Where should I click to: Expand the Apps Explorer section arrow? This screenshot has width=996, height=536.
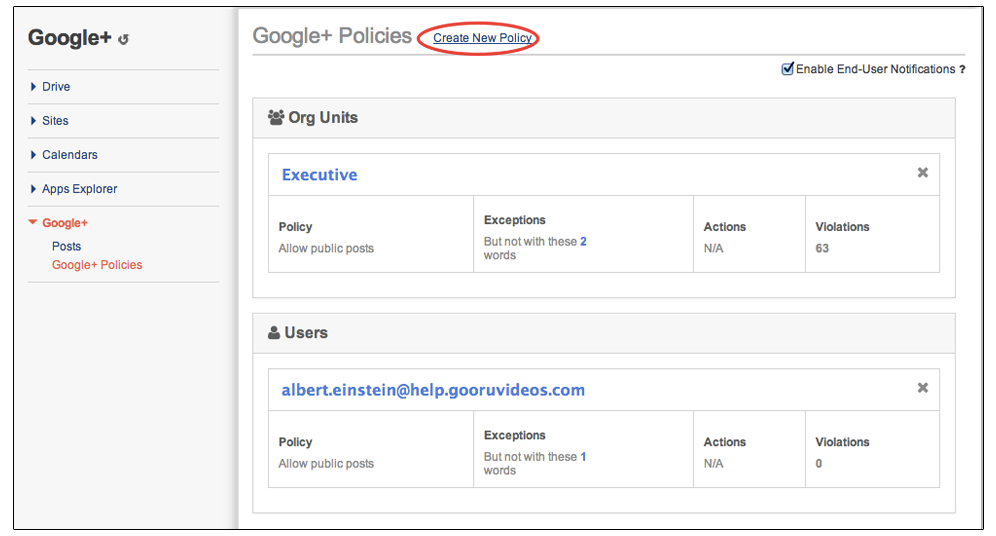(33, 189)
